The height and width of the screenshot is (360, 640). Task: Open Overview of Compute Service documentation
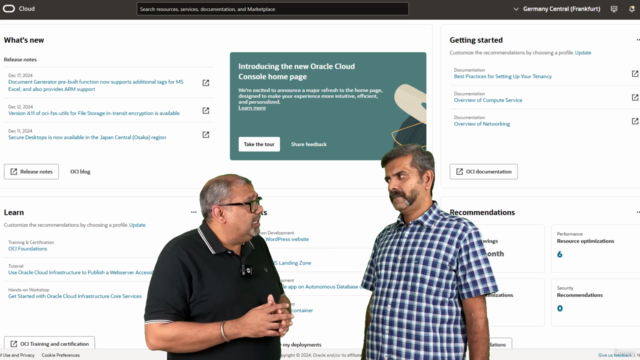488,100
